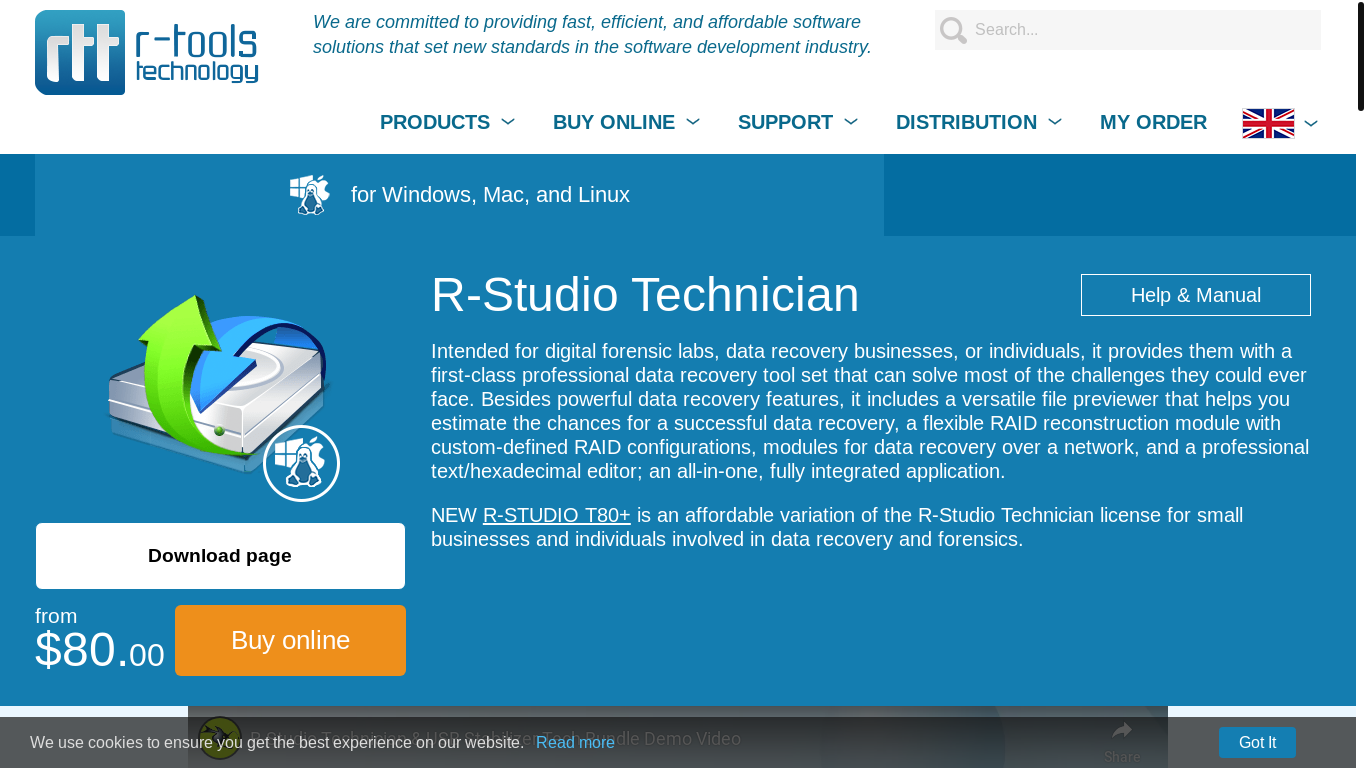Expand the Distribution menu chevron

pos(1055,122)
